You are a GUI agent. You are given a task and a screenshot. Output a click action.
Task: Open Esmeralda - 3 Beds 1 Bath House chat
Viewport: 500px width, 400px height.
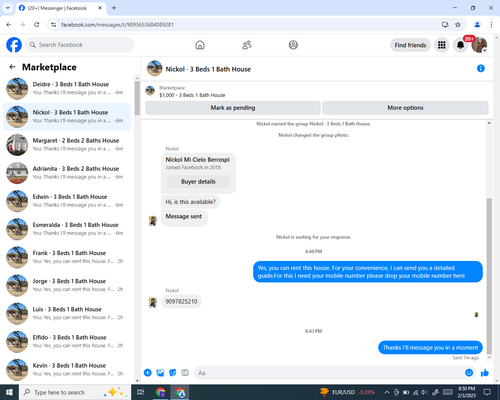coord(67,229)
